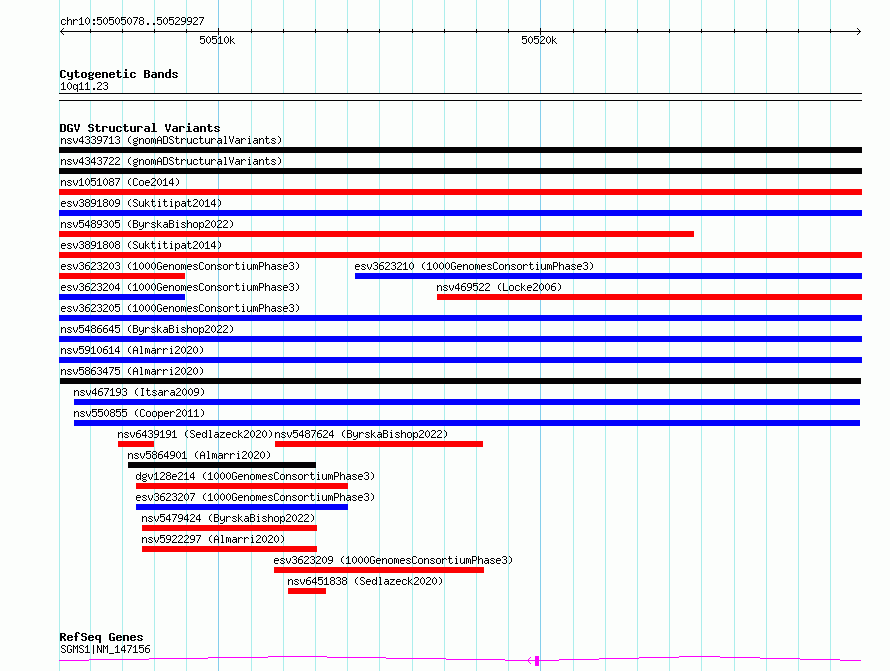The height and width of the screenshot is (671, 890).
Task: Open dgv128e214 variant label
Action: 255,476
